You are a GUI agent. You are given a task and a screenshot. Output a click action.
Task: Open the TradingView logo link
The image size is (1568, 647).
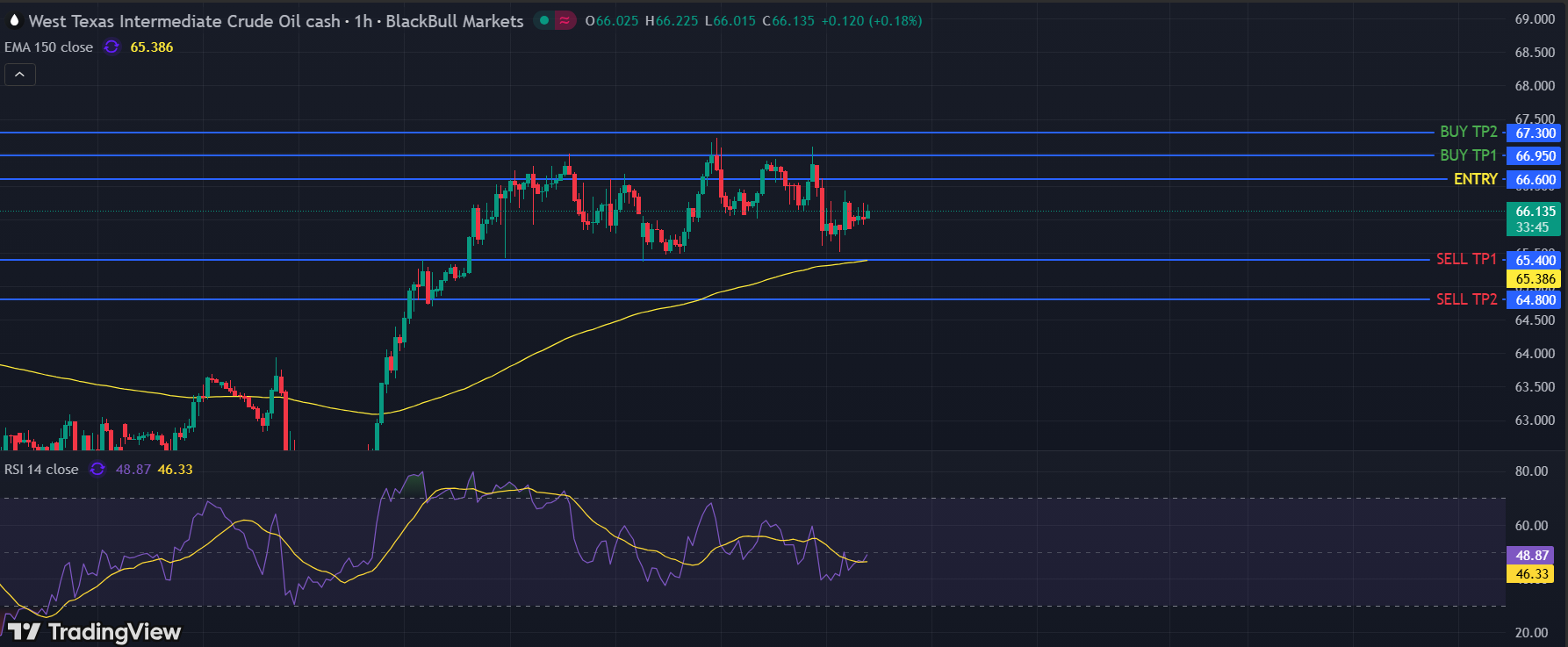95,631
